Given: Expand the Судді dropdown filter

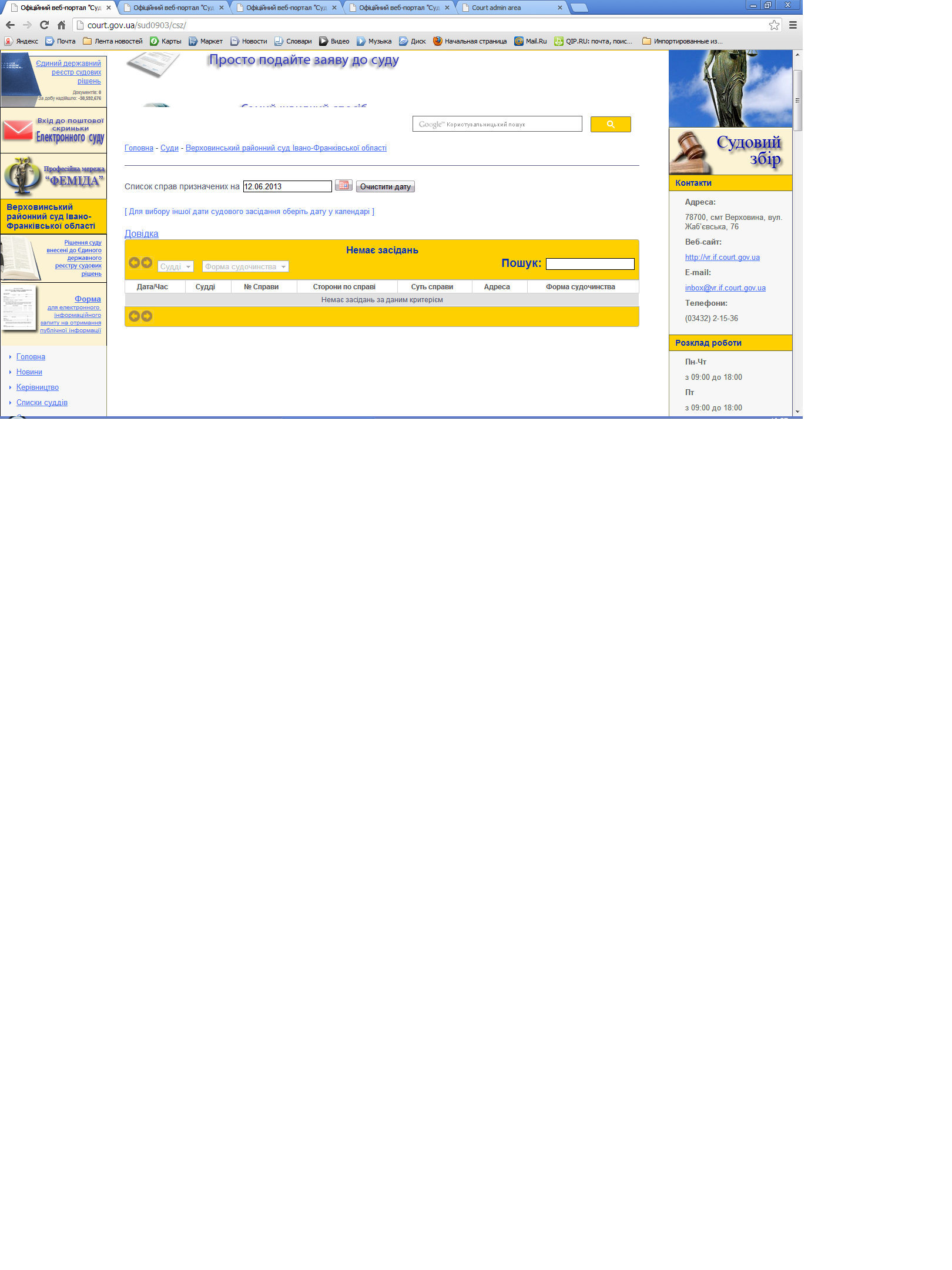Looking at the screenshot, I should pos(175,267).
